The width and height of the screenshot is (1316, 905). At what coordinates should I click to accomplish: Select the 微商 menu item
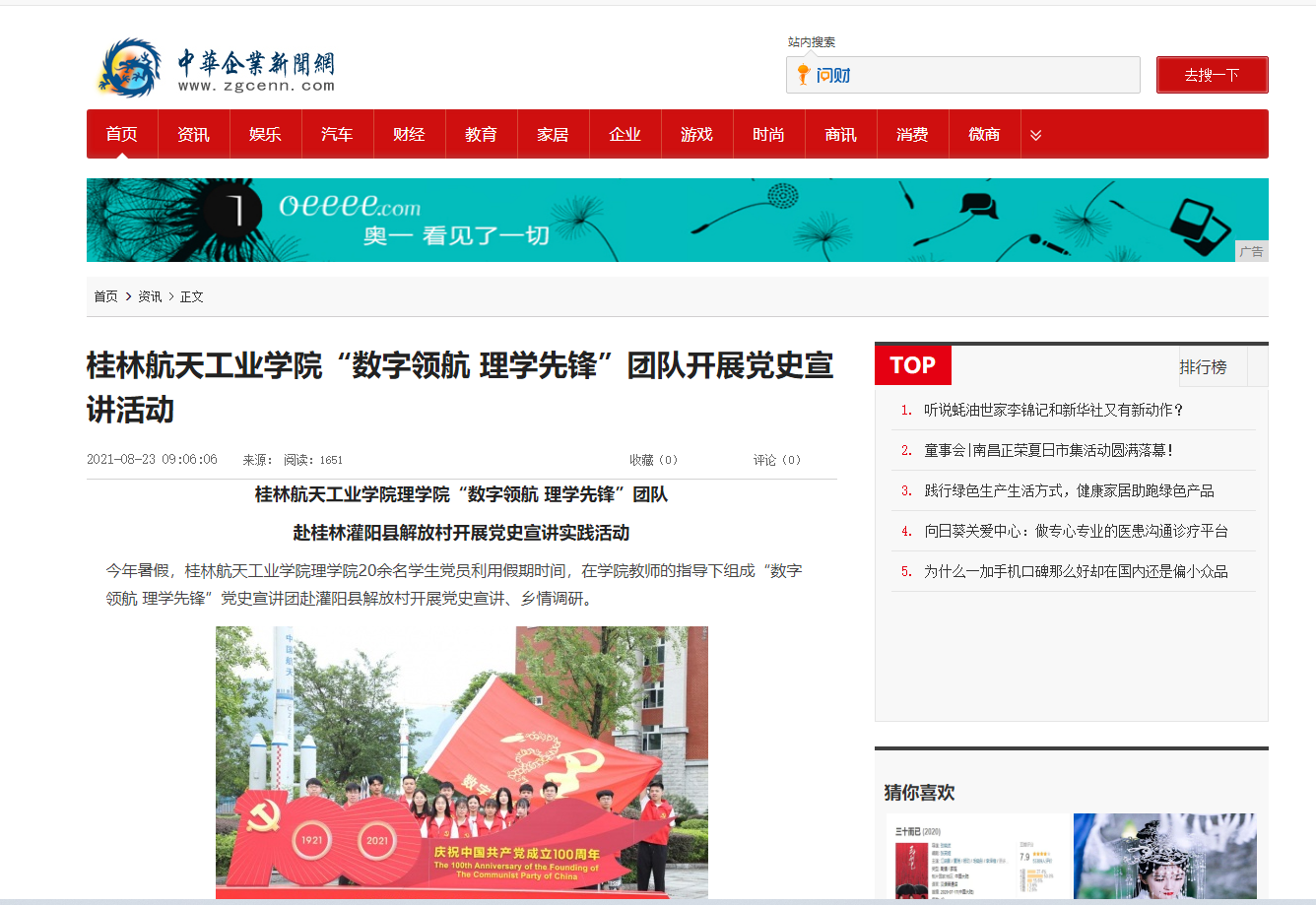[x=984, y=135]
